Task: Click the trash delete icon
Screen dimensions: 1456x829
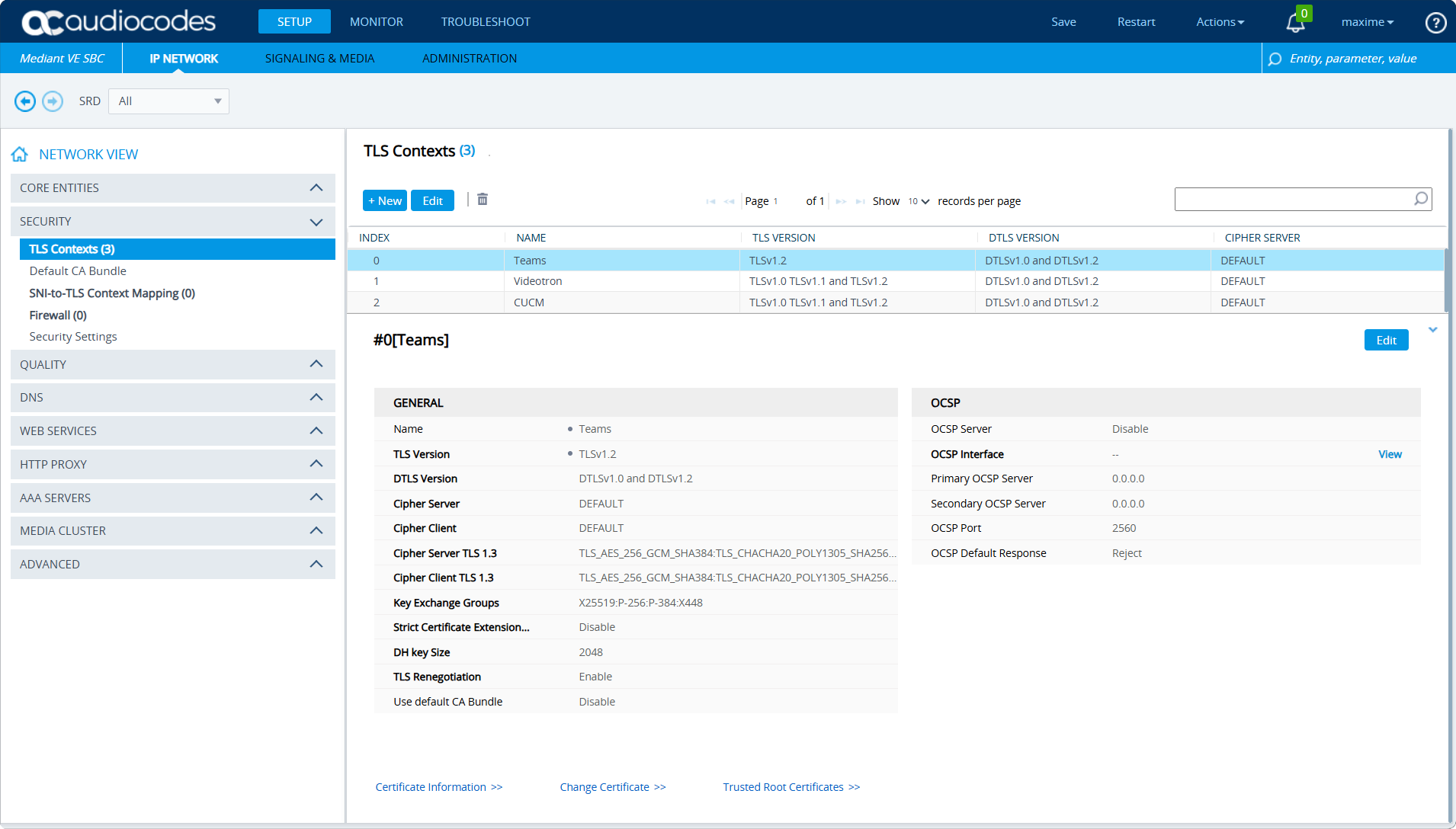Action: point(483,200)
